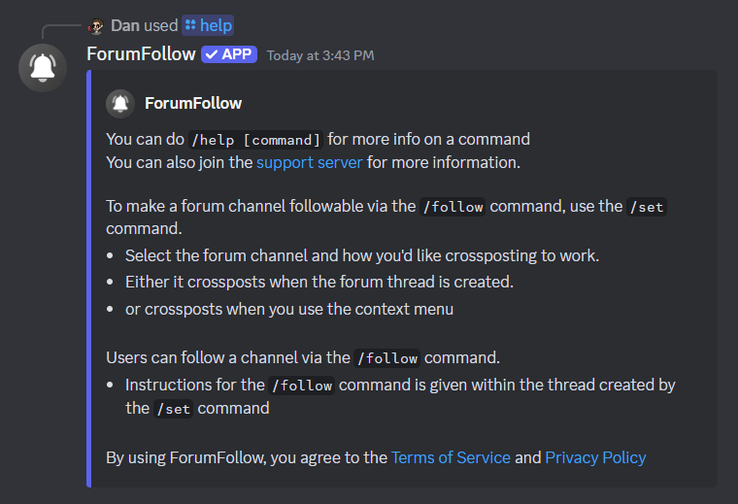Click the checkmark in the APP badge

pos(211,55)
